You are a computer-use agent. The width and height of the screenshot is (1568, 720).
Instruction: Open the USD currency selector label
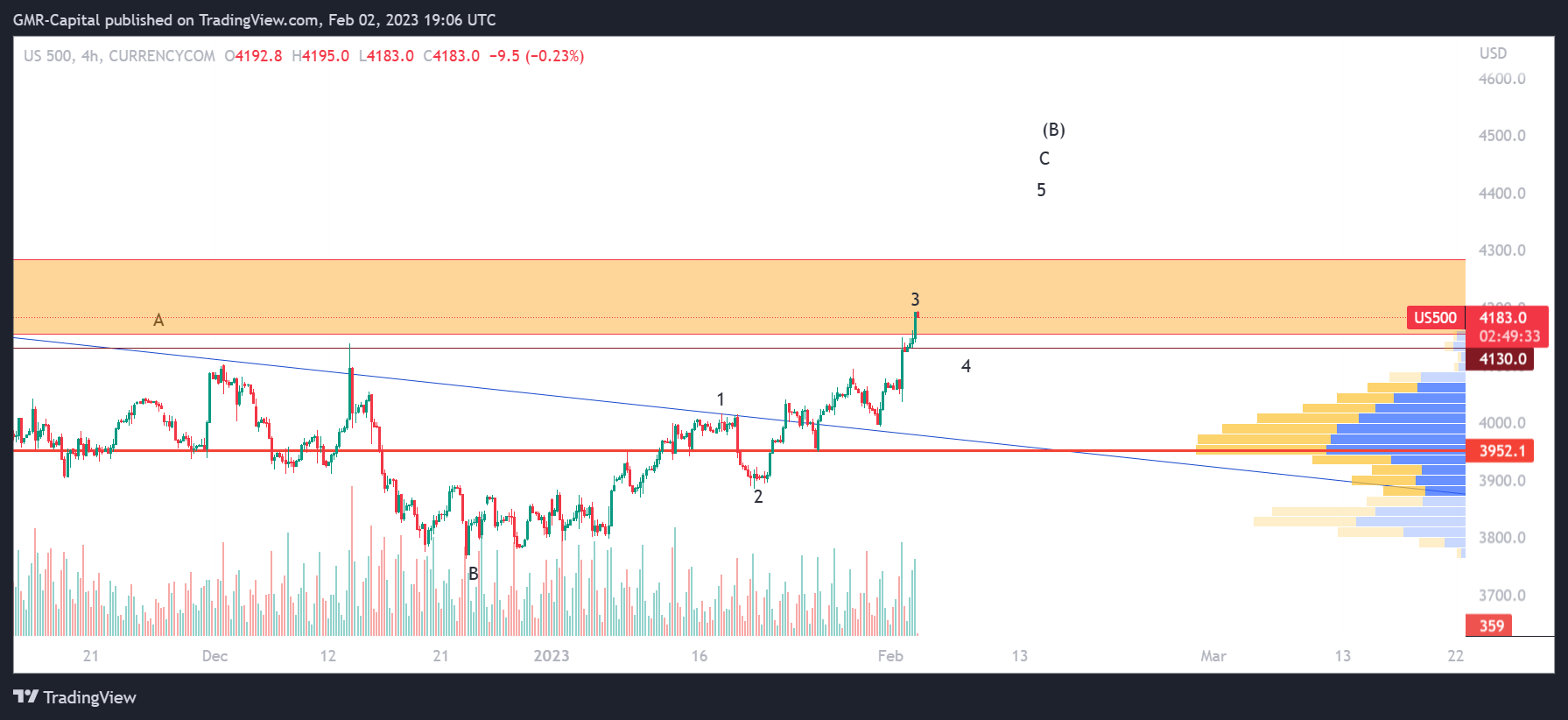[1493, 53]
